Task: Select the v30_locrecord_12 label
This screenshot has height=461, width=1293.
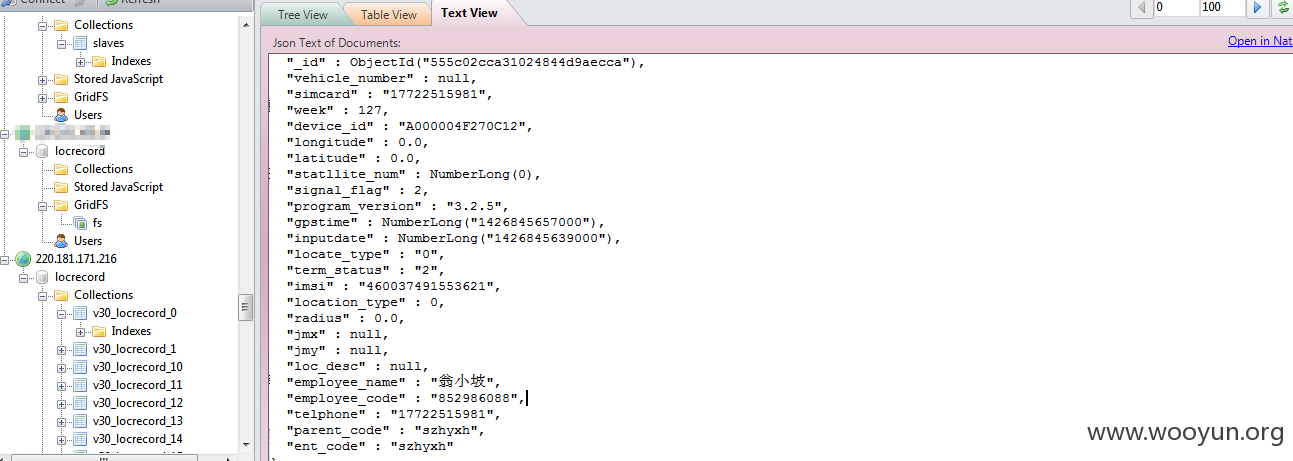Action: pos(137,403)
